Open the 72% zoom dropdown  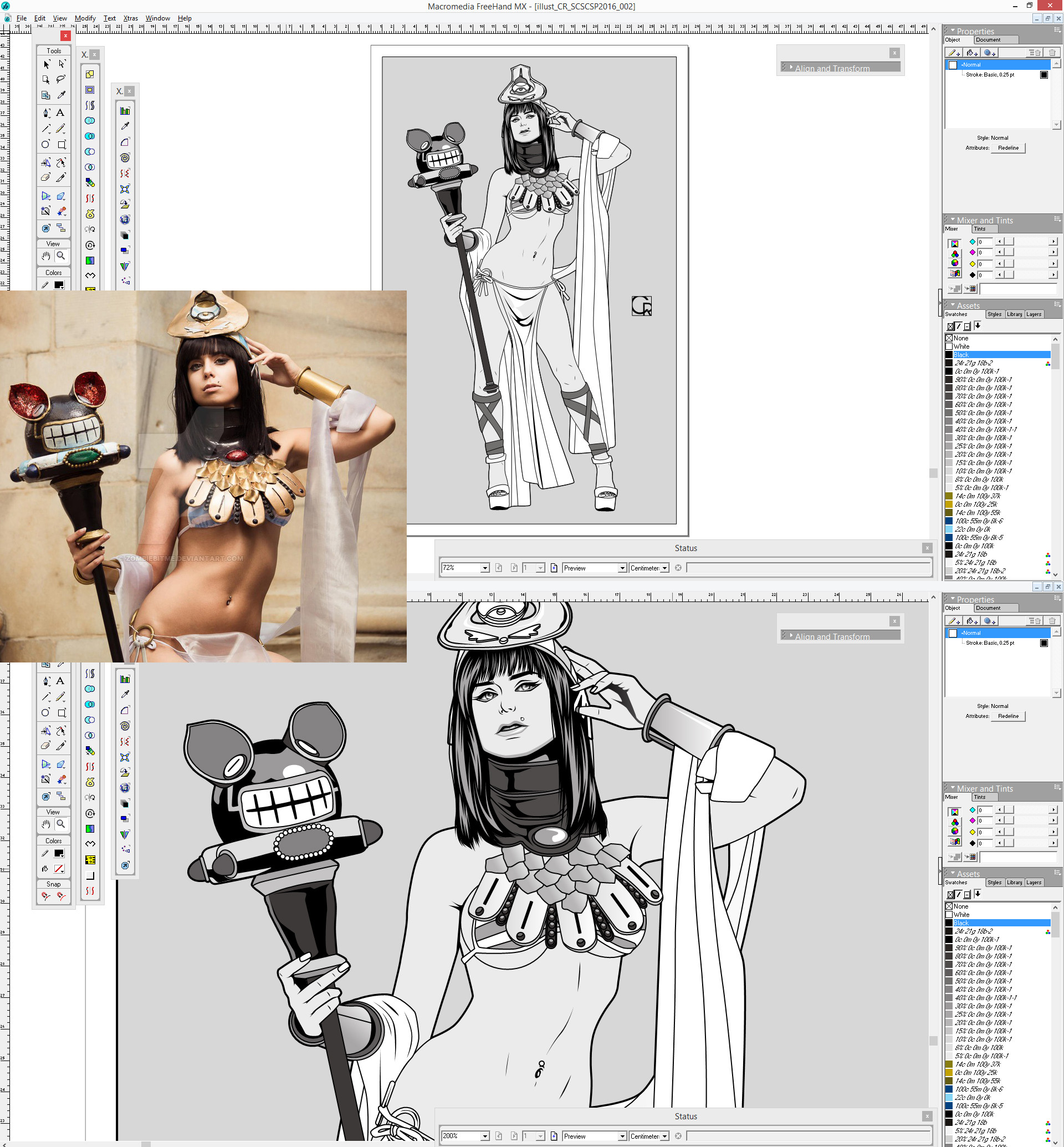(x=485, y=568)
